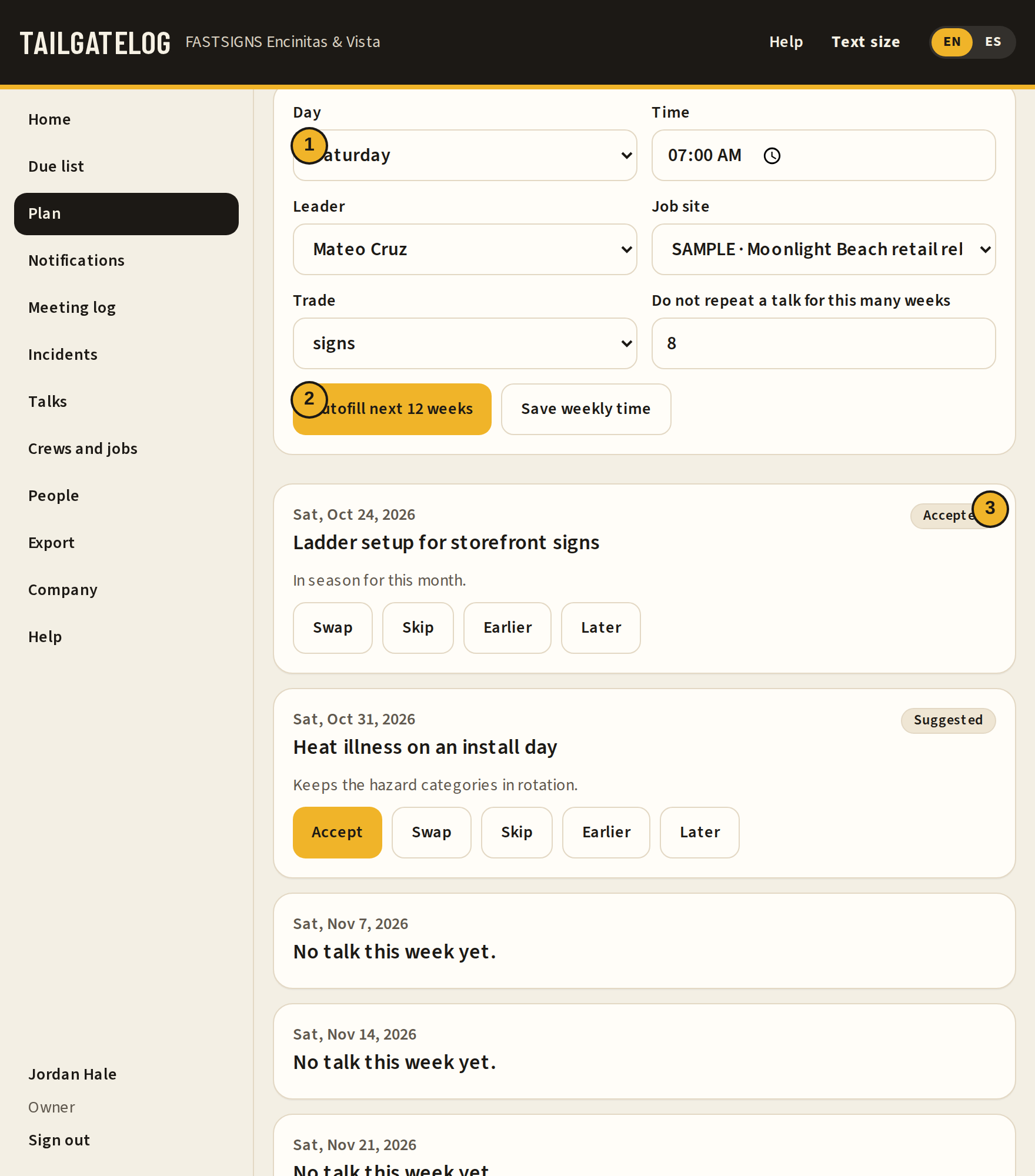
Task: Go to Incidents page
Action: click(126, 355)
